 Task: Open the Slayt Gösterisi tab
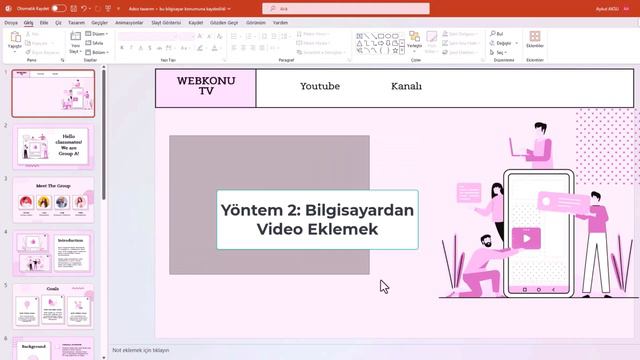pyautogui.click(x=166, y=23)
